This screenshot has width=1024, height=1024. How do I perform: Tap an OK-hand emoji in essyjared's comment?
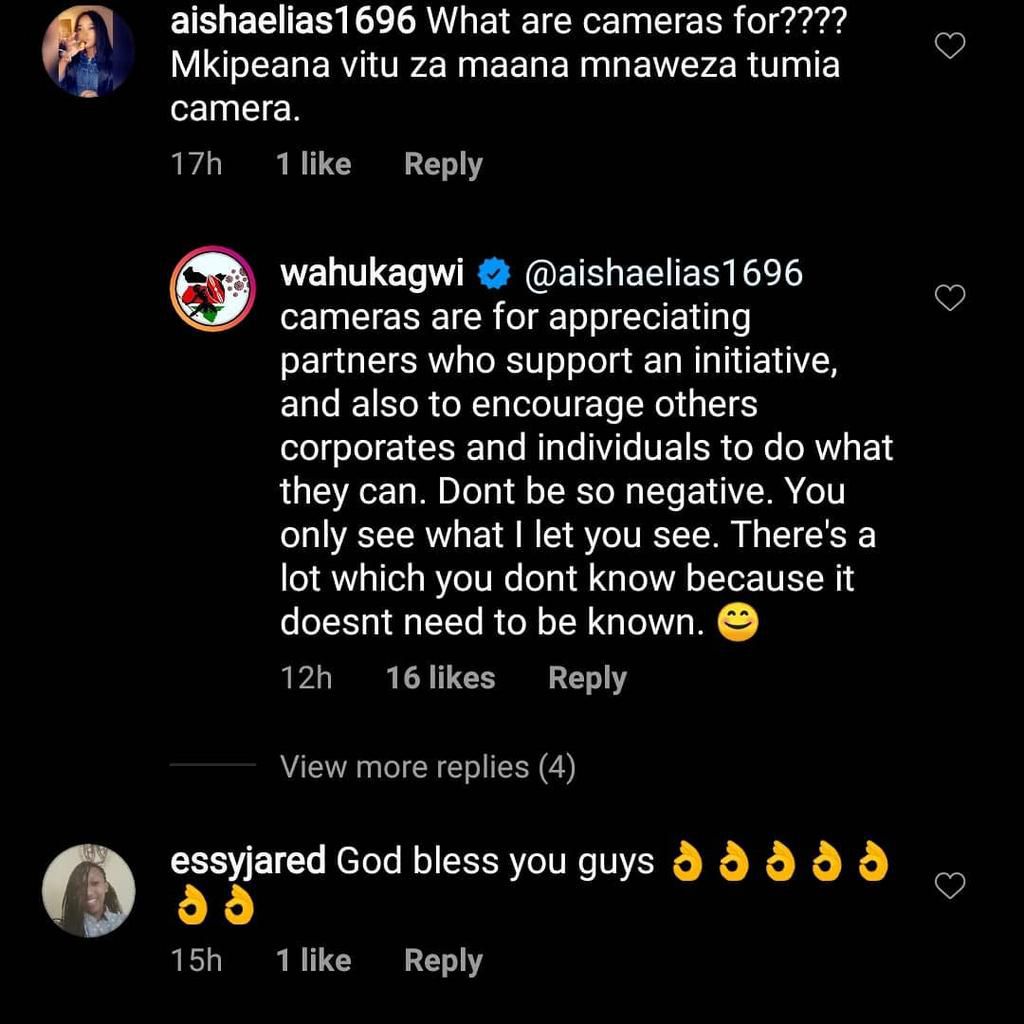tap(686, 861)
